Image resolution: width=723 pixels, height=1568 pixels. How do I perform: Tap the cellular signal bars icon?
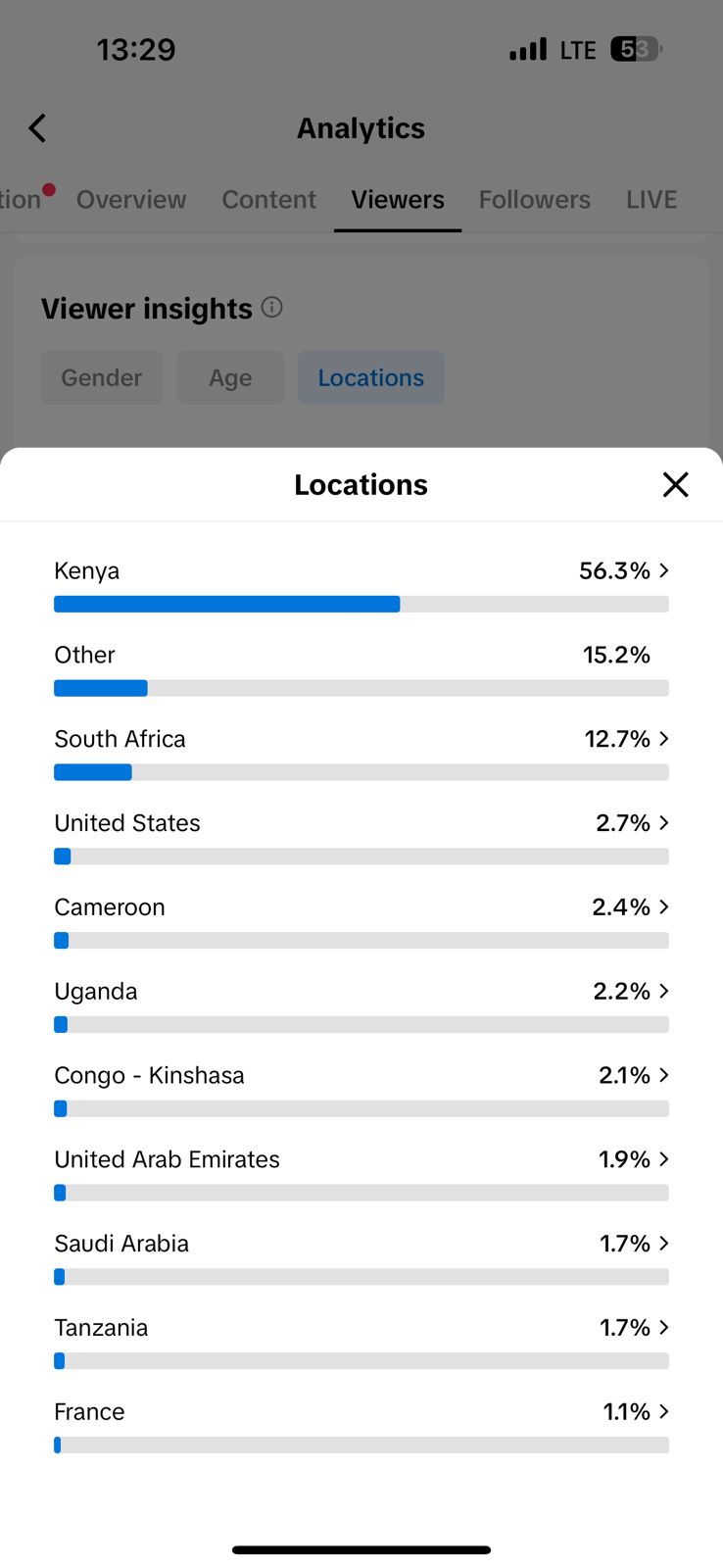tap(528, 49)
